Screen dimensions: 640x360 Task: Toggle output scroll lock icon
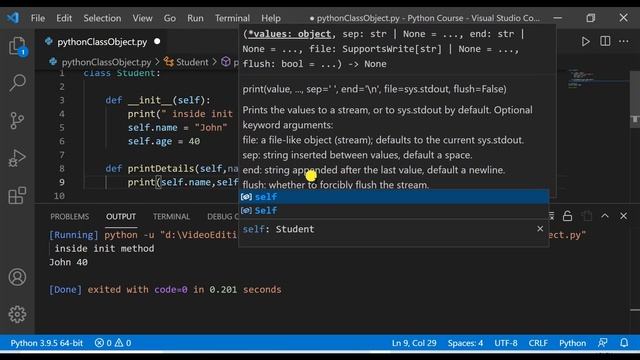(x=567, y=216)
